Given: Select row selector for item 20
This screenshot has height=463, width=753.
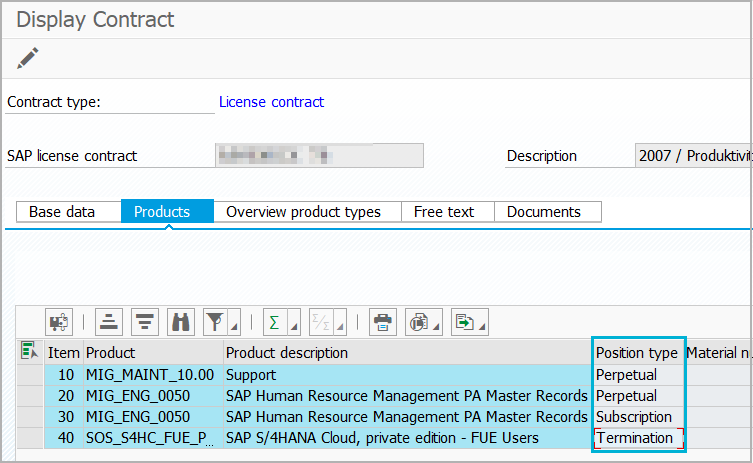Looking at the screenshot, I should pos(30,396).
